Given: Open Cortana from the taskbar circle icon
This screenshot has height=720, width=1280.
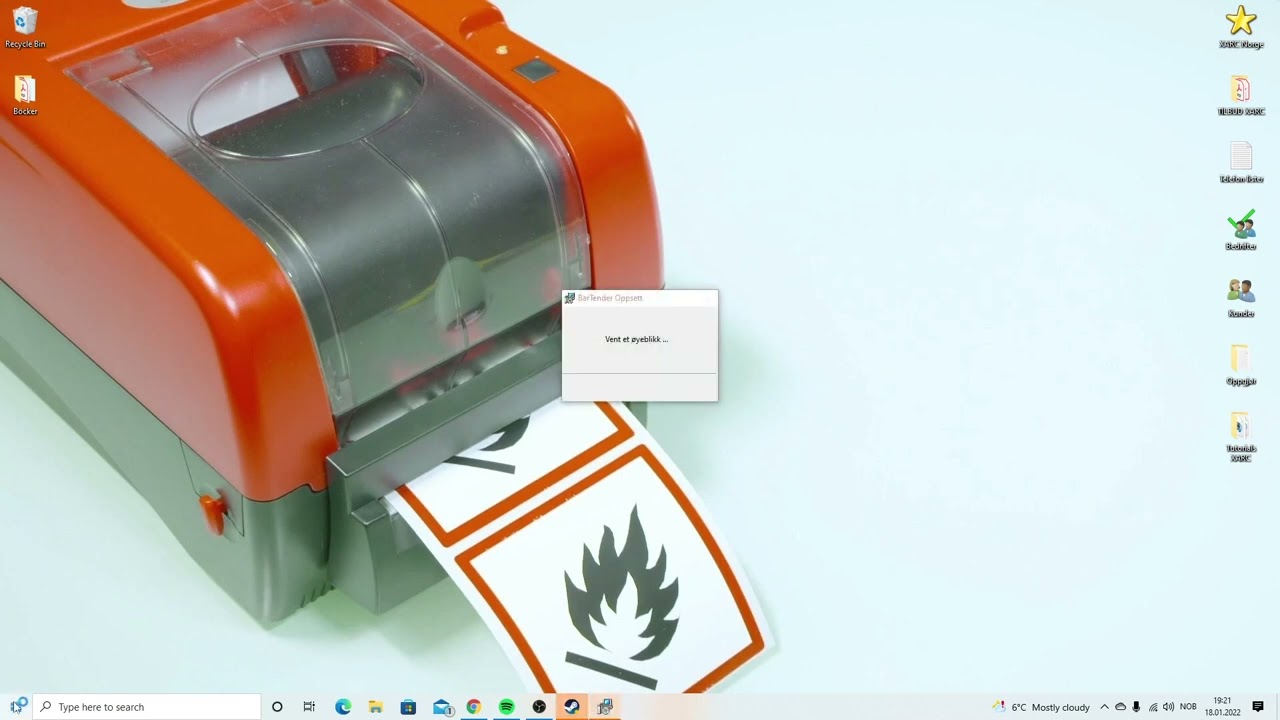Looking at the screenshot, I should 277,707.
